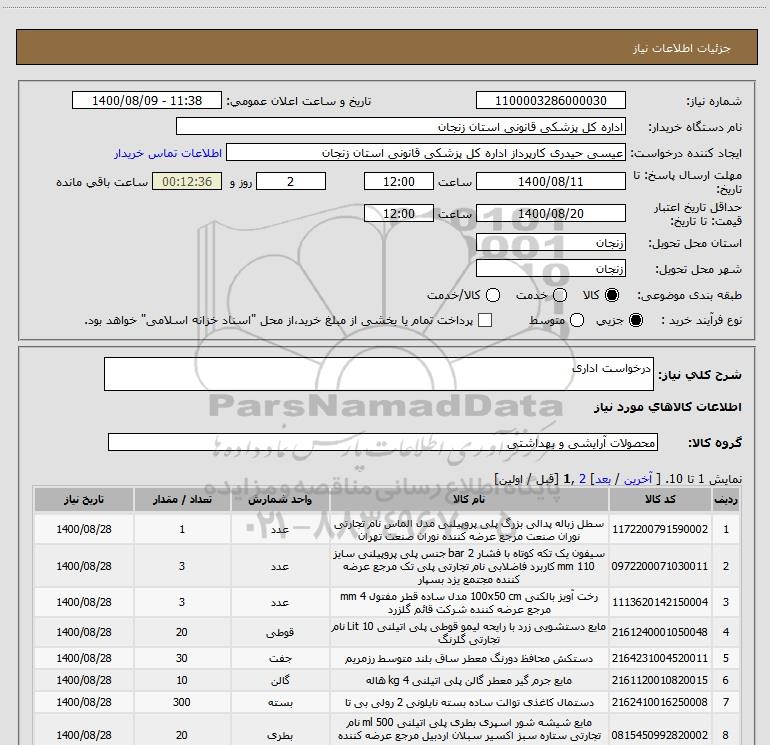Click the مایع جرم گیر معطر item name
The width and height of the screenshot is (770, 745).
(x=469, y=681)
